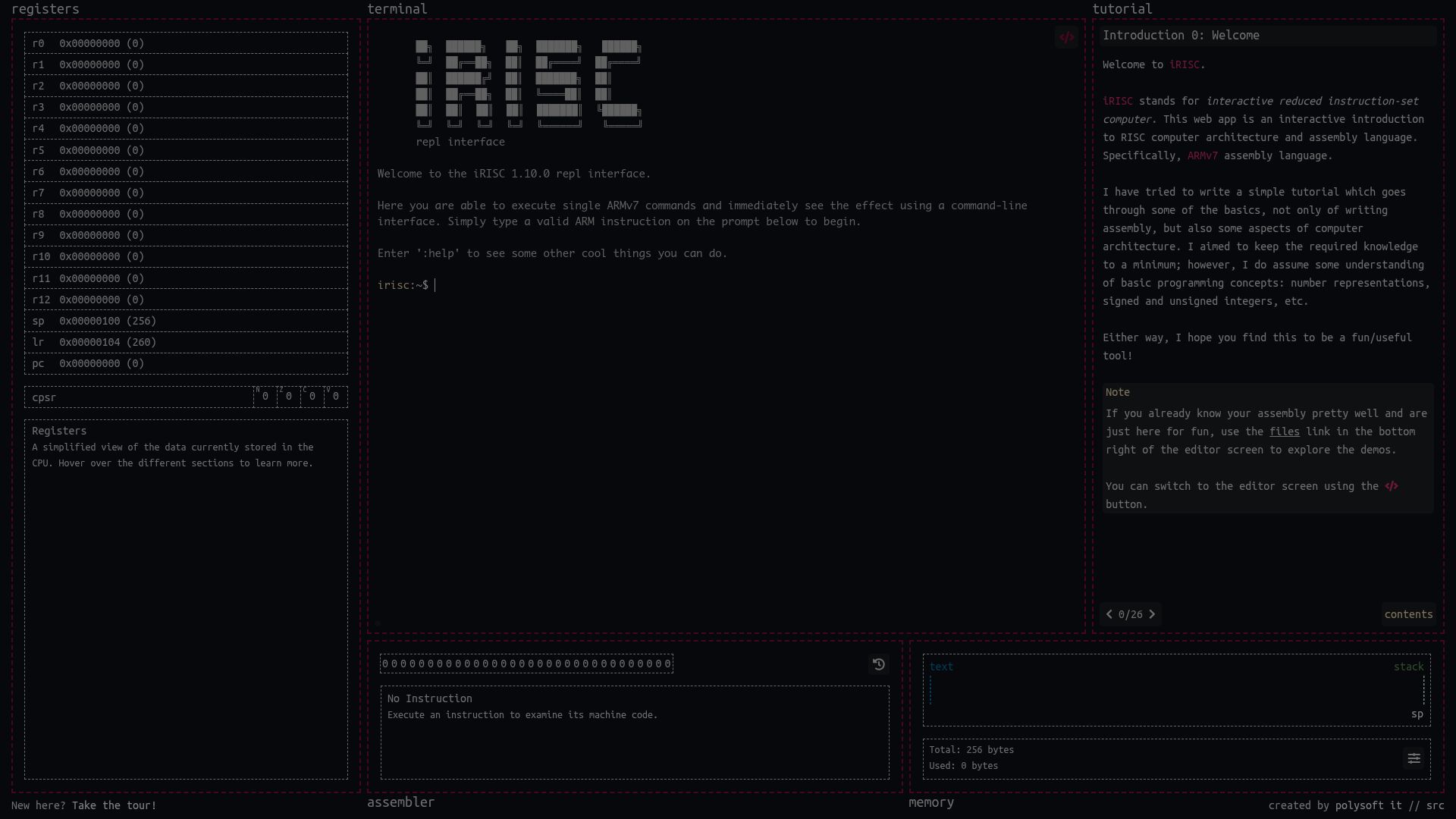Click the editor code icon inside Note

pos(1391,486)
